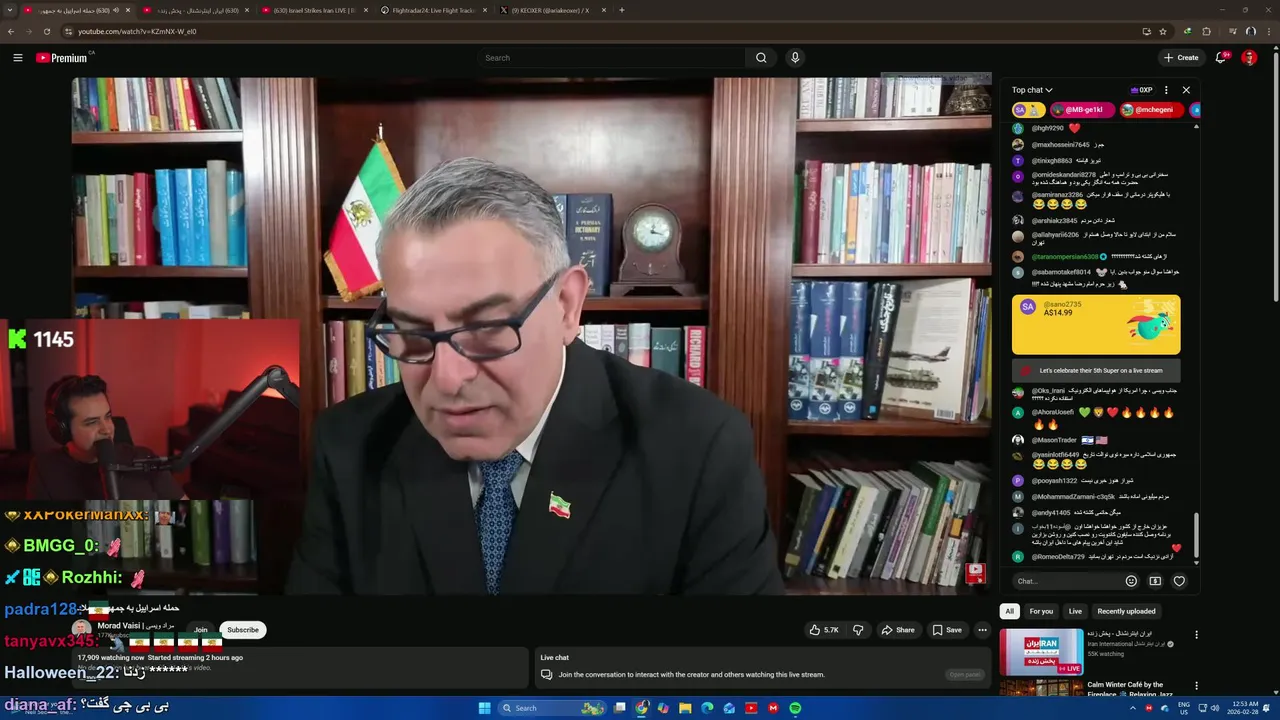The height and width of the screenshot is (720, 1280).
Task: Open the Iran International live thumbnail
Action: click(x=1041, y=652)
